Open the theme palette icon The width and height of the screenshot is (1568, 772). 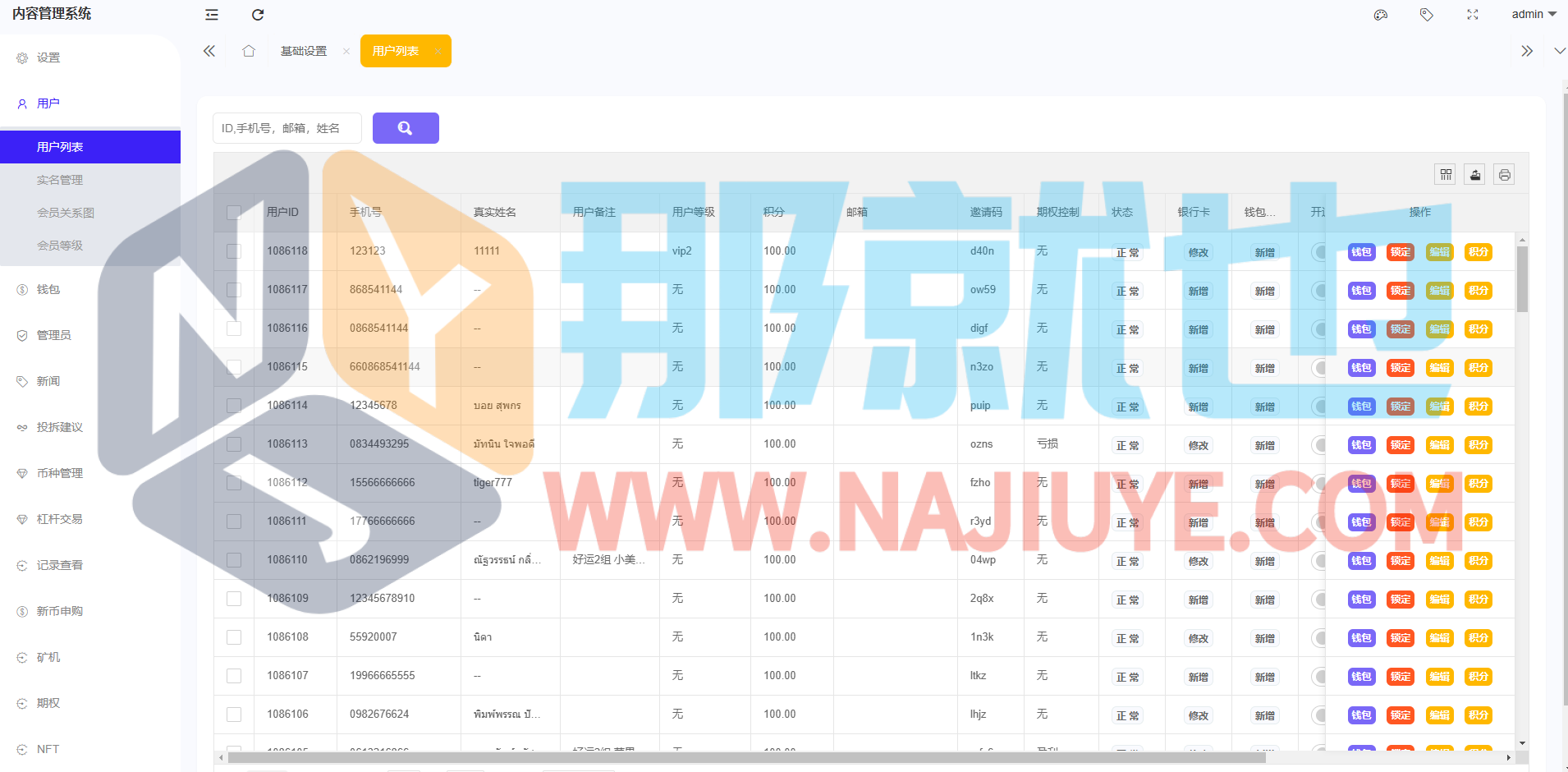pyautogui.click(x=1381, y=15)
